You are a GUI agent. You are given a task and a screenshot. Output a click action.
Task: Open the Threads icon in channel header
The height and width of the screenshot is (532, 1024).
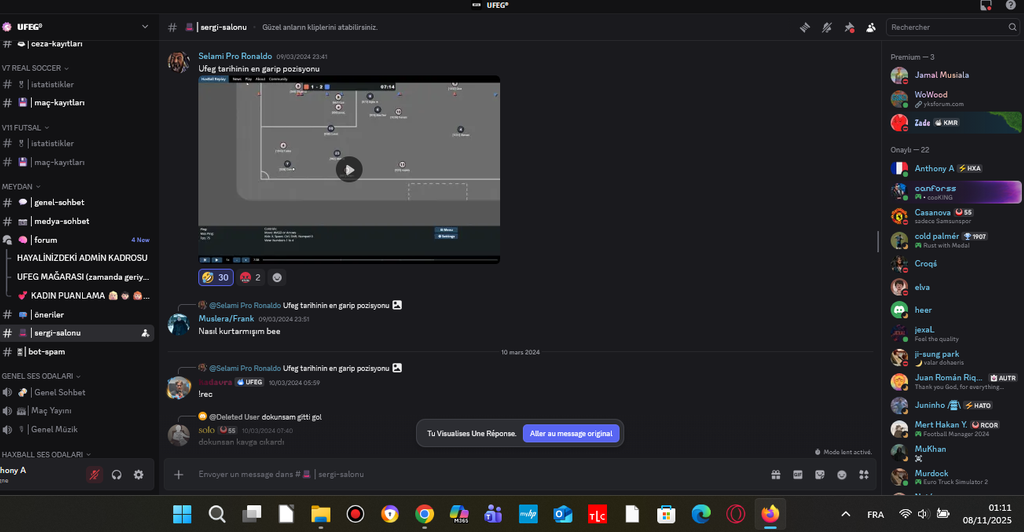click(805, 27)
